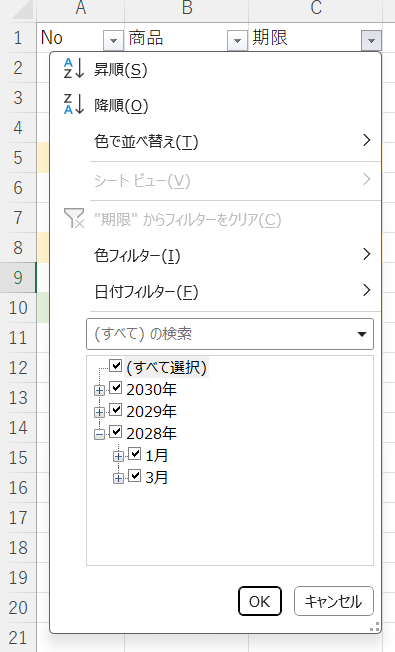Select row 12 header
Screen dimensions: 395x652
(18, 368)
